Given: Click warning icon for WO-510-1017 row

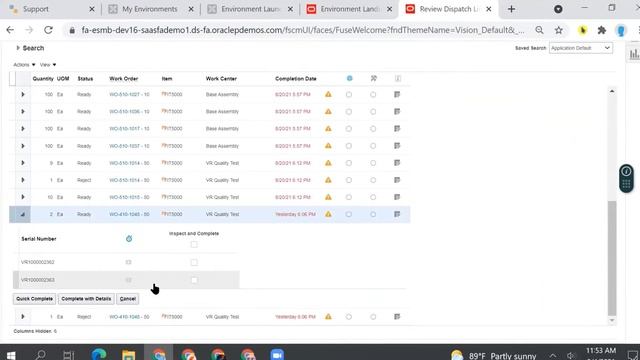Looking at the screenshot, I should coord(328,129).
